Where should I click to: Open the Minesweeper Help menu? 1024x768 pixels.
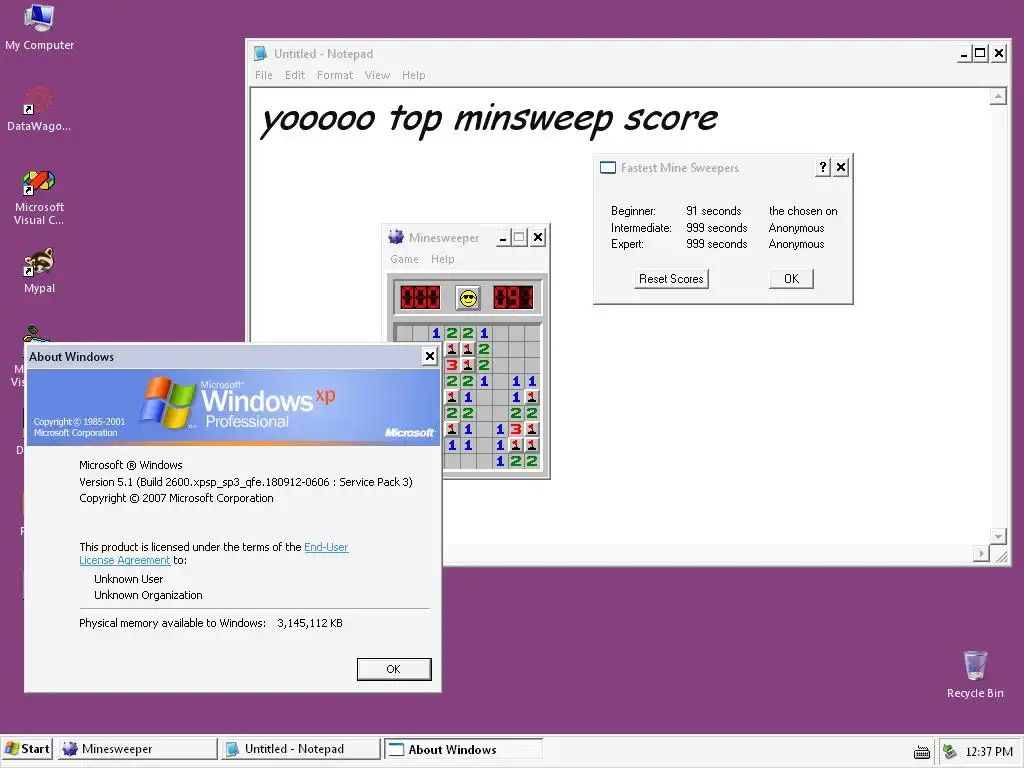(x=442, y=259)
